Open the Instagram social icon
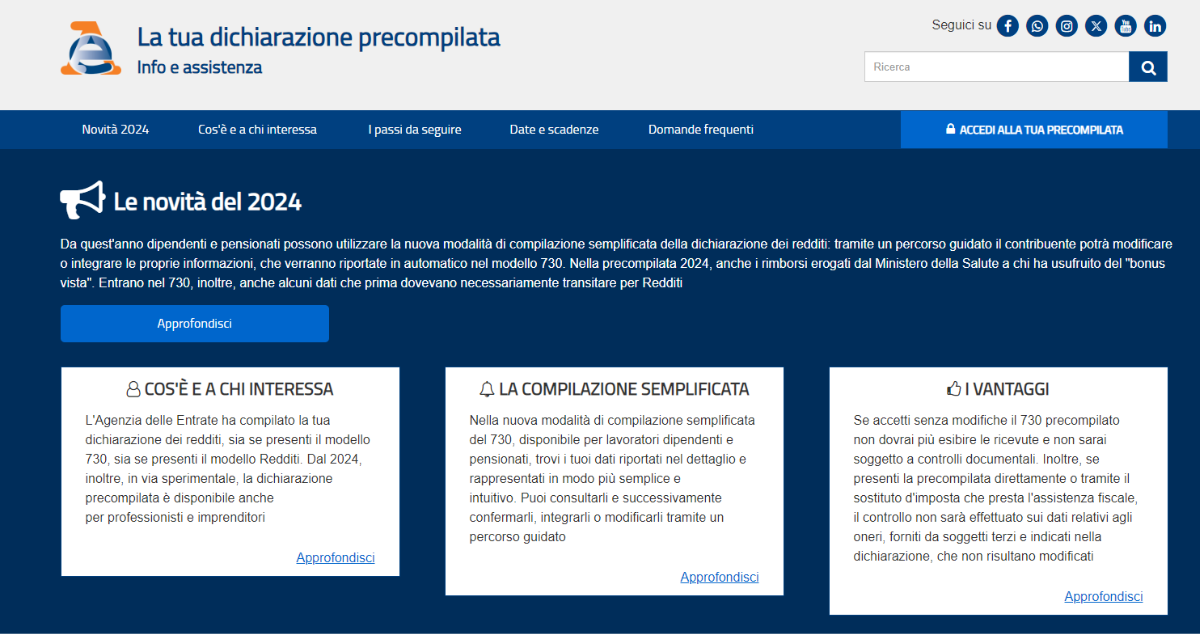Screen dimensions: 1200x634 tap(1067, 26)
